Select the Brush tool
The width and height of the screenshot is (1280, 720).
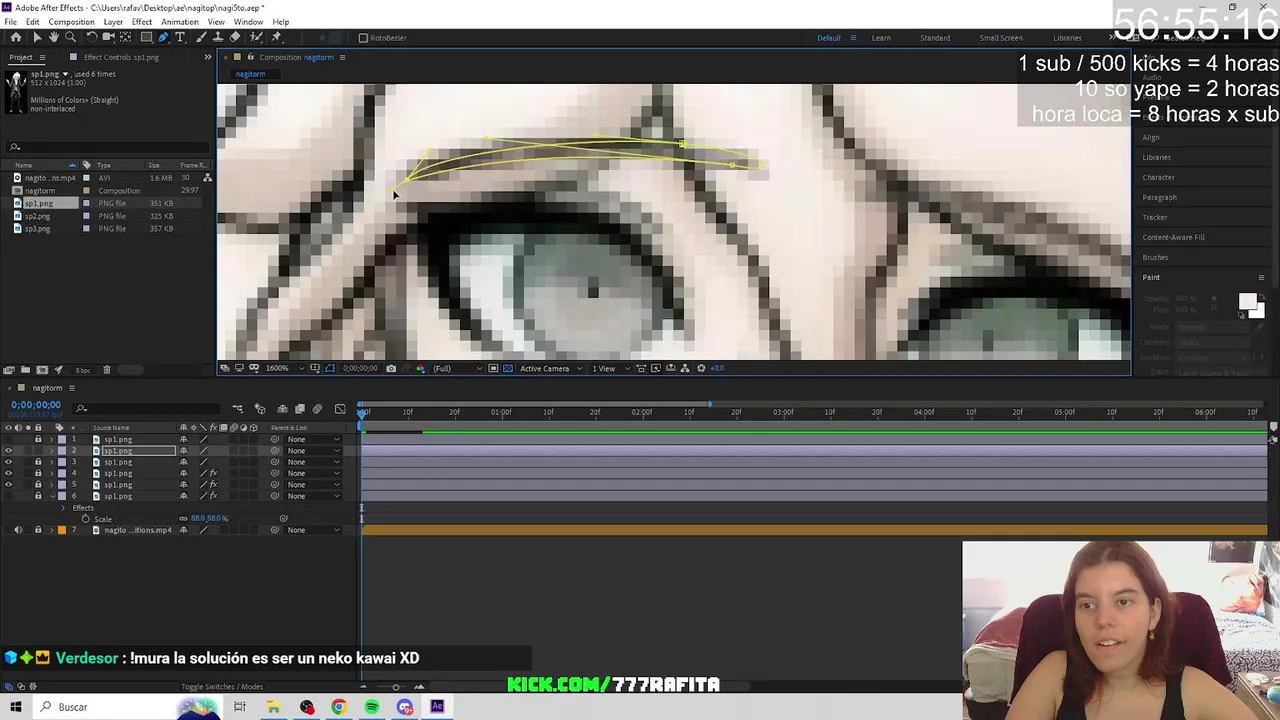202,37
